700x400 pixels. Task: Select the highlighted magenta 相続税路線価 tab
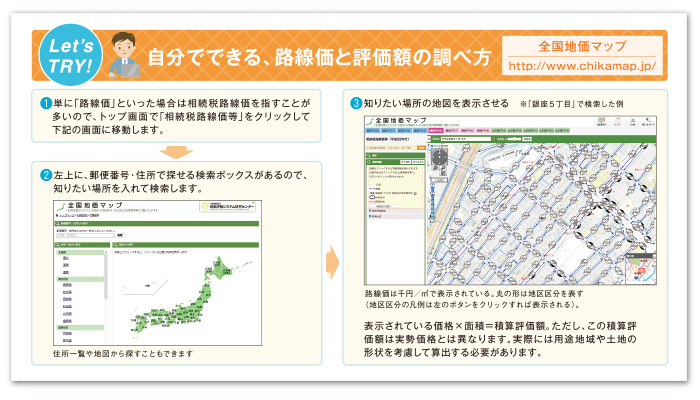click(x=436, y=131)
